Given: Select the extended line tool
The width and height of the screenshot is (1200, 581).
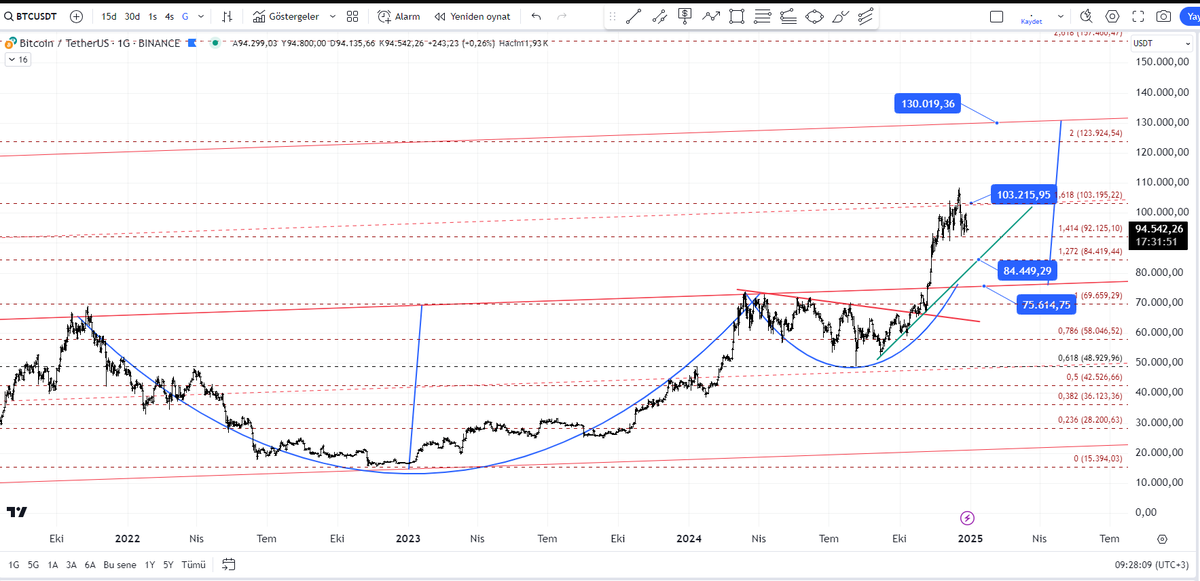Looking at the screenshot, I should coord(659,16).
